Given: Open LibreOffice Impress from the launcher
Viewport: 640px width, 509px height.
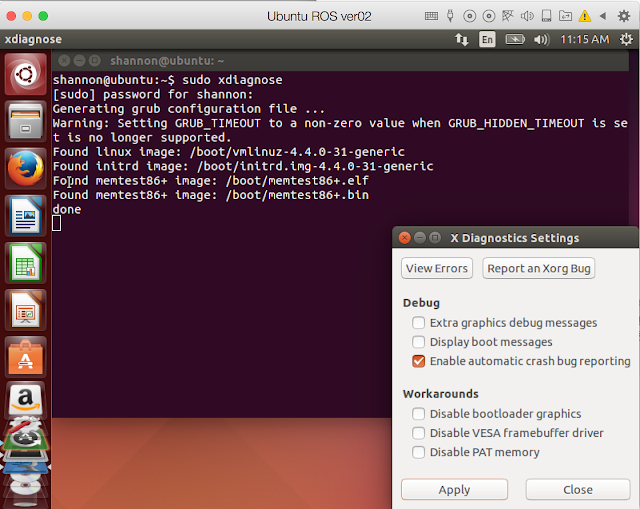Looking at the screenshot, I should tap(25, 310).
